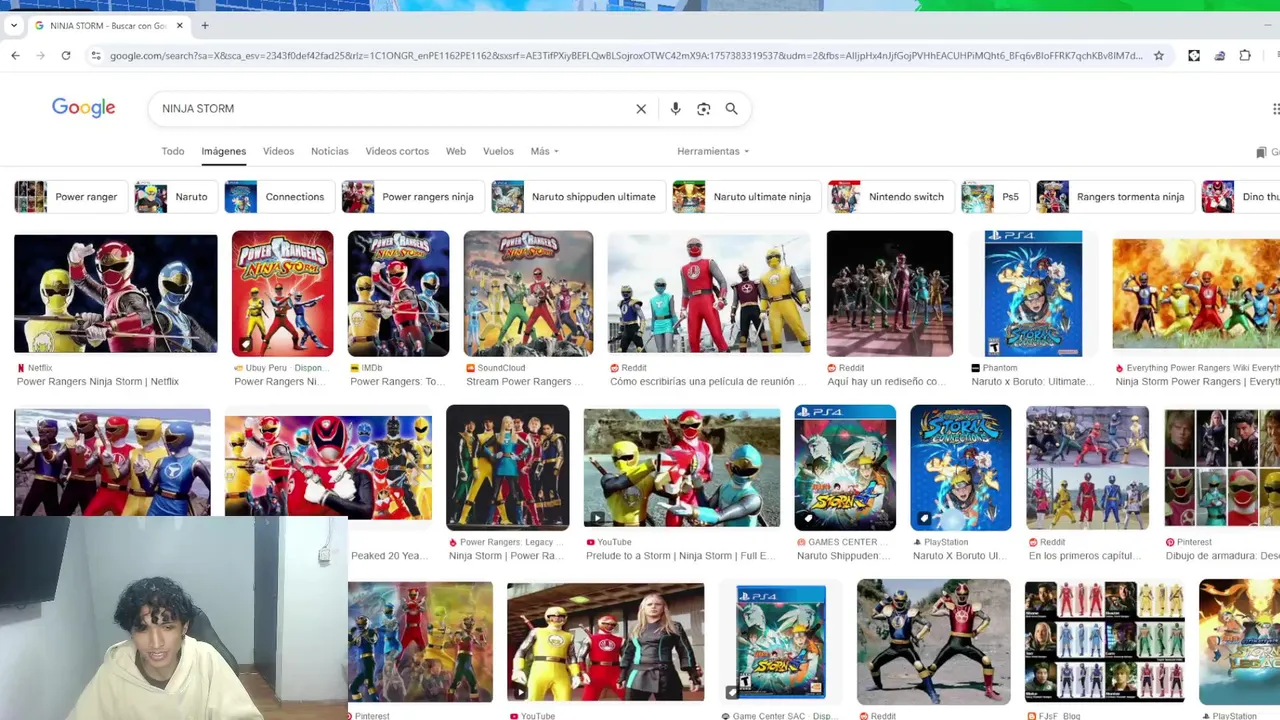Filter by Naruto shippuden ultimate chip
This screenshot has height=720, width=1280.
(x=578, y=197)
